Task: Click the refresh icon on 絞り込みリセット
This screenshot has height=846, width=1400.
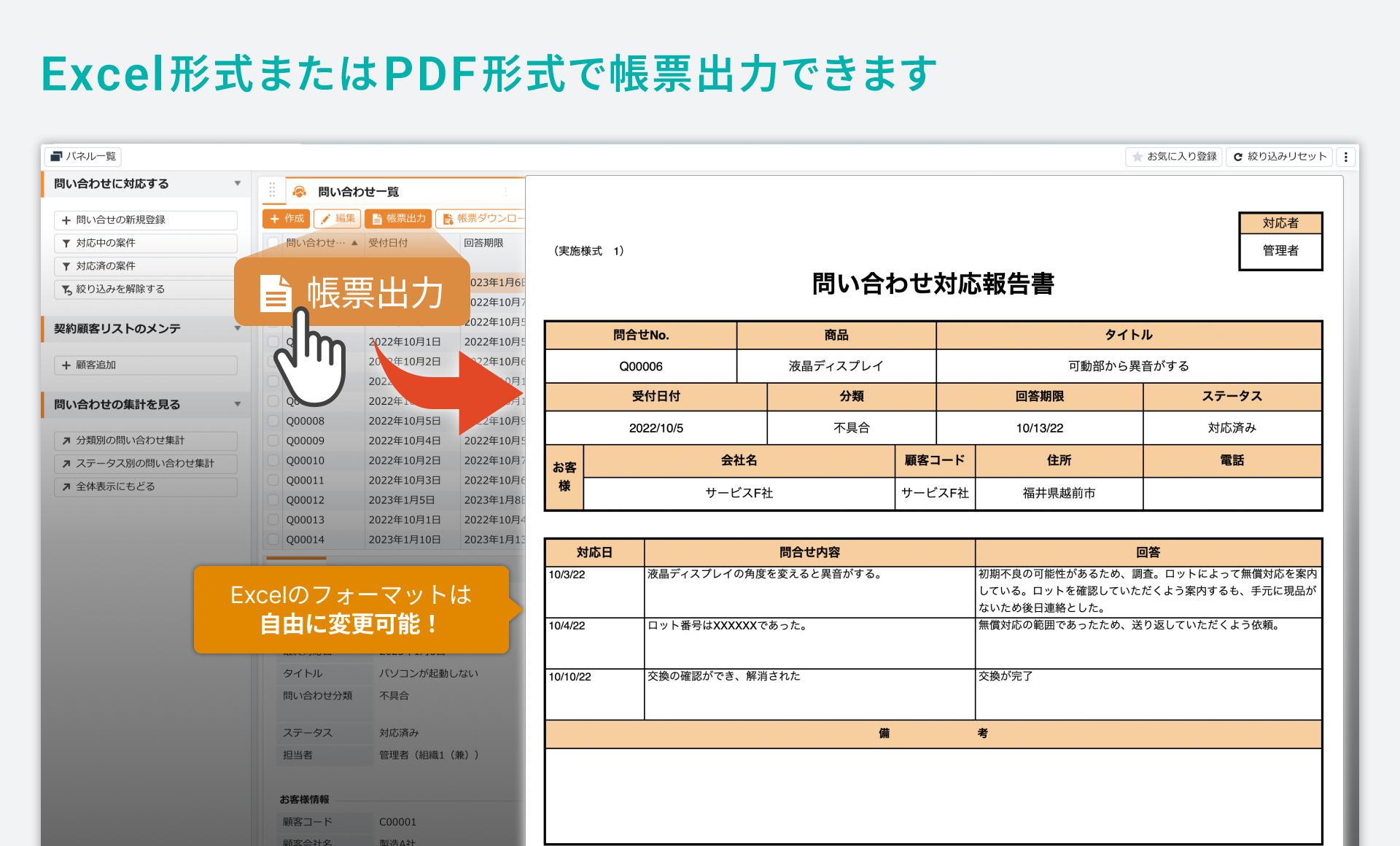Action: tap(1238, 156)
